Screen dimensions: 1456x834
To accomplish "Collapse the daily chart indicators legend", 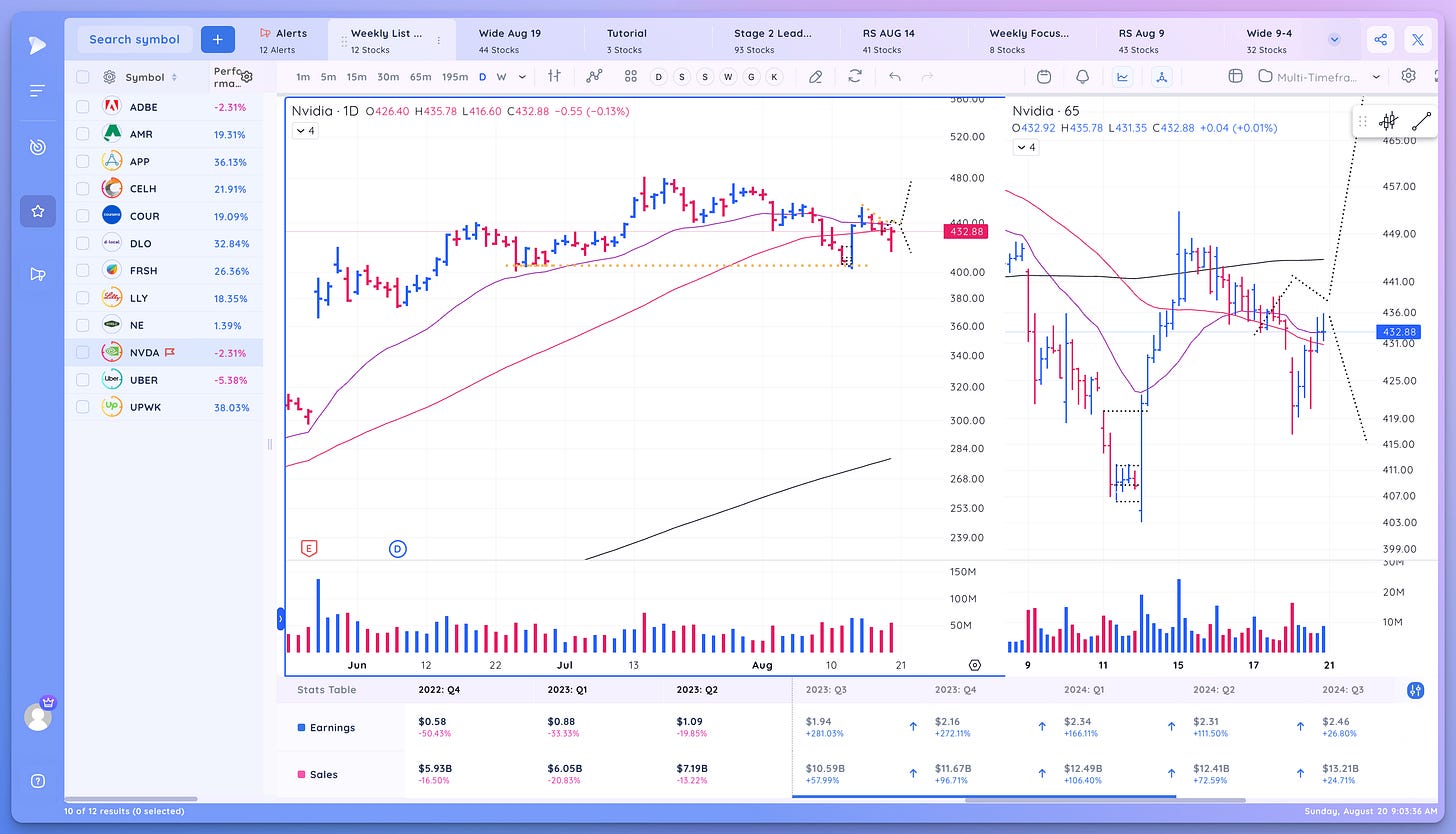I will pos(305,130).
